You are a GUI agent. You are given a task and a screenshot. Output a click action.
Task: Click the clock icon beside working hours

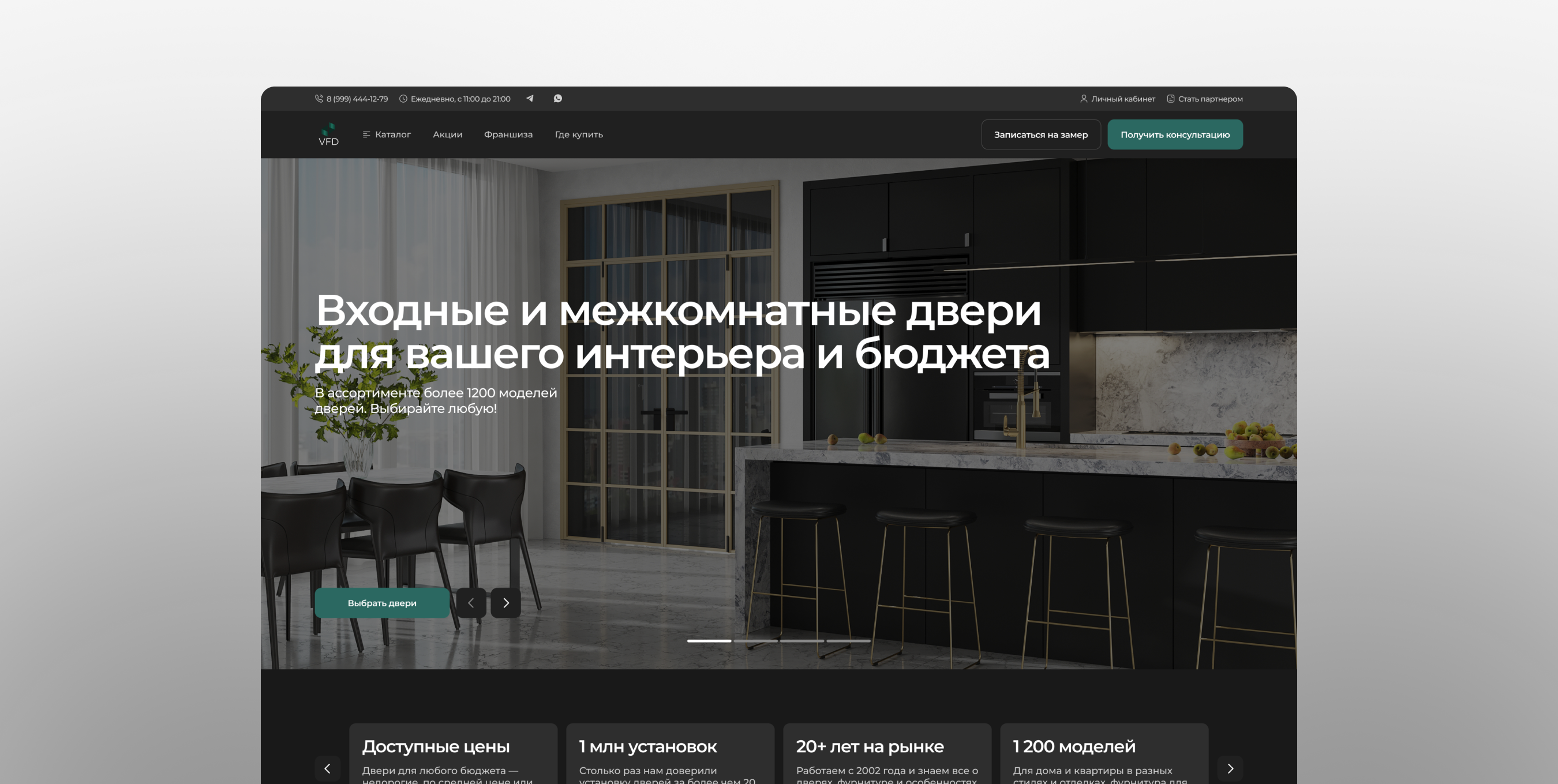403,99
